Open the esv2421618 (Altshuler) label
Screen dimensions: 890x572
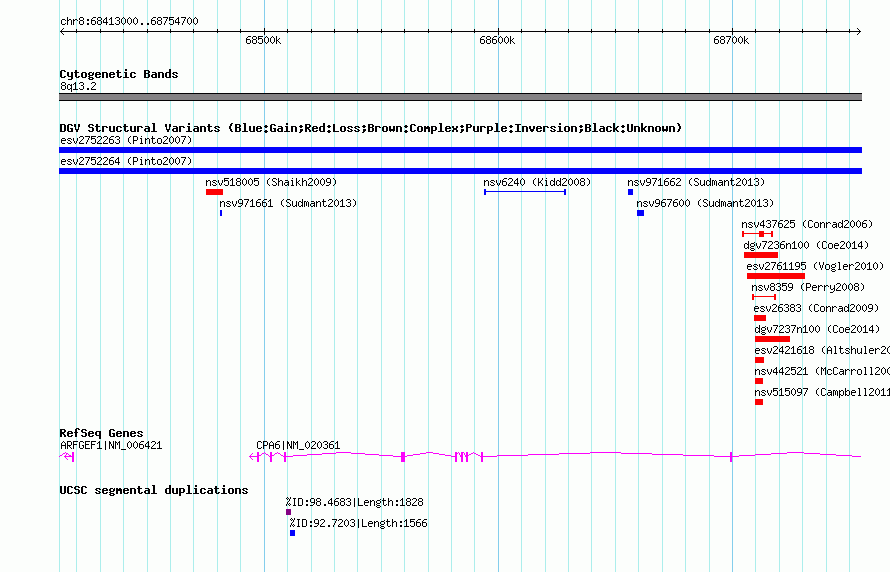click(x=822, y=350)
